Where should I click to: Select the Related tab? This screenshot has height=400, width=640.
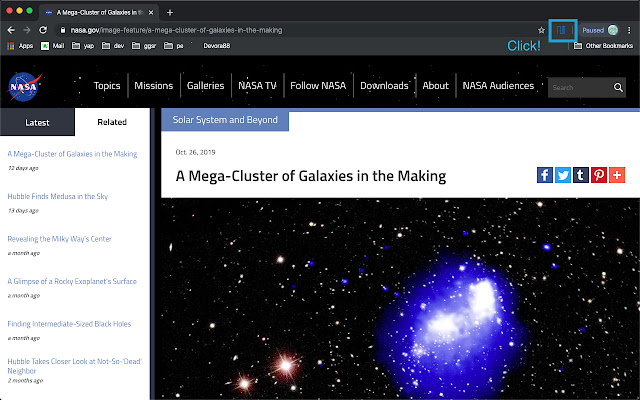point(112,122)
